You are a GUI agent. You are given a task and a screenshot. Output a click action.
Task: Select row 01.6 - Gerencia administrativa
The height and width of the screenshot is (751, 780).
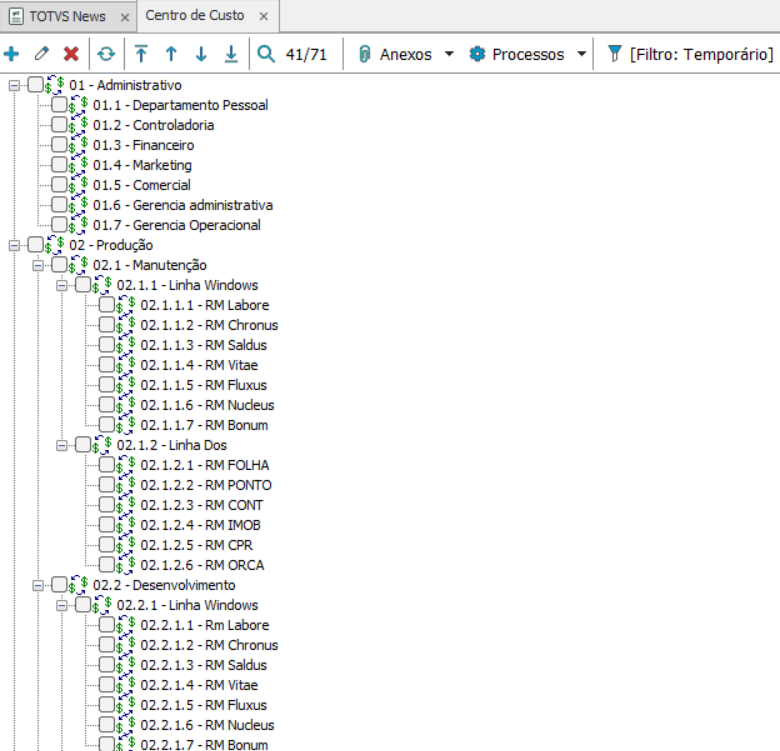[183, 205]
